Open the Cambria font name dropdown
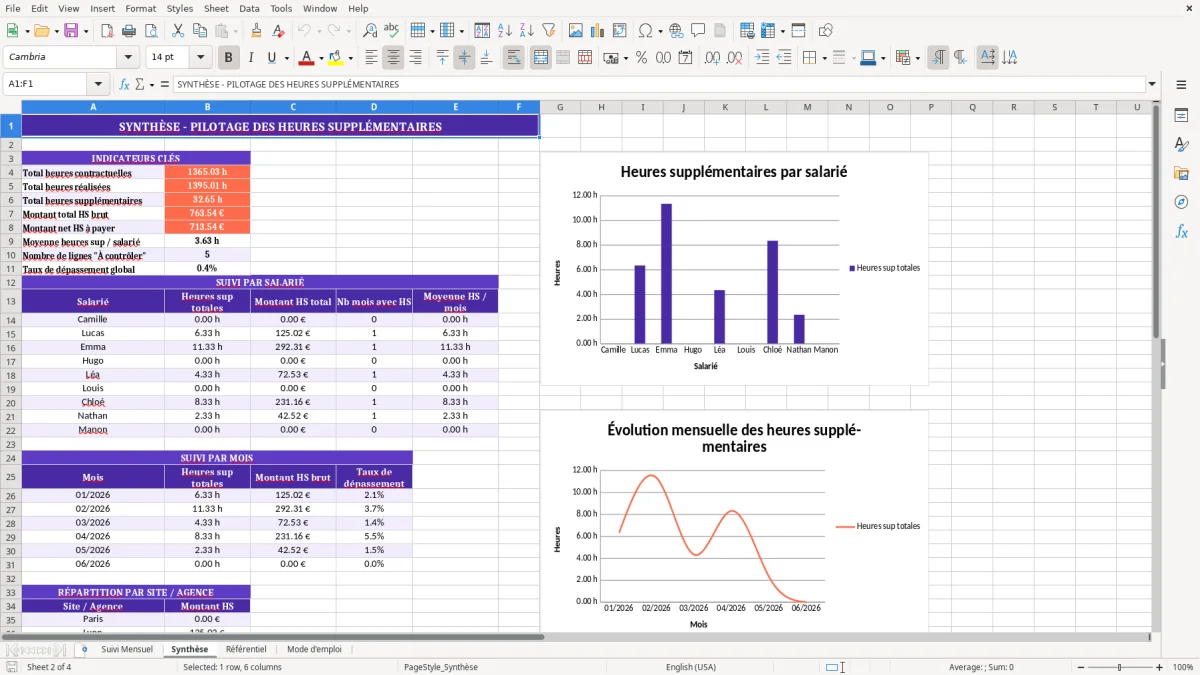 (128, 58)
